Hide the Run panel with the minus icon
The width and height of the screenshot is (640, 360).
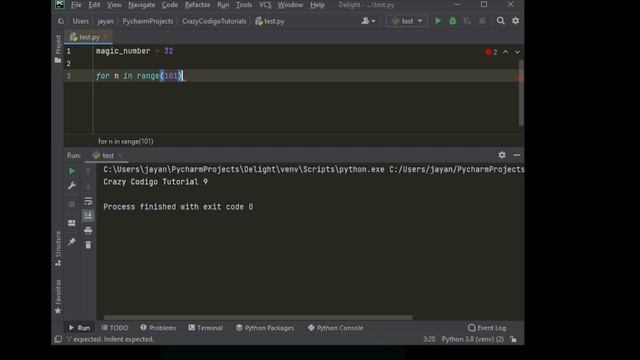[x=516, y=155]
